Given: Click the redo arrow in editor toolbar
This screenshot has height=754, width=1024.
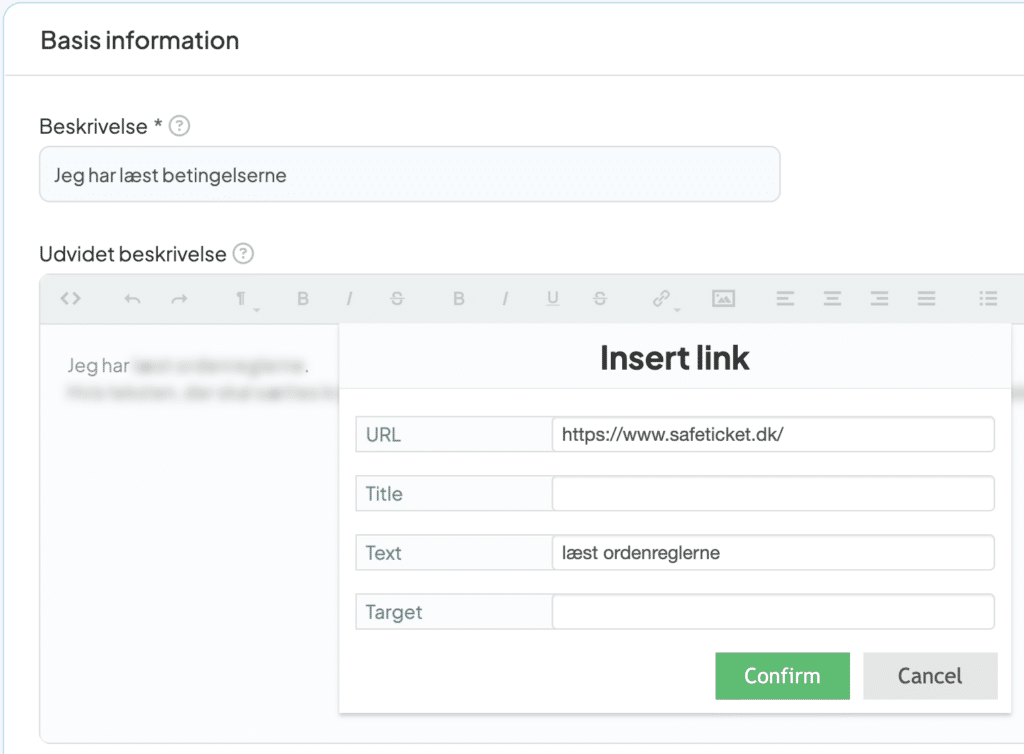Looking at the screenshot, I should (179, 298).
